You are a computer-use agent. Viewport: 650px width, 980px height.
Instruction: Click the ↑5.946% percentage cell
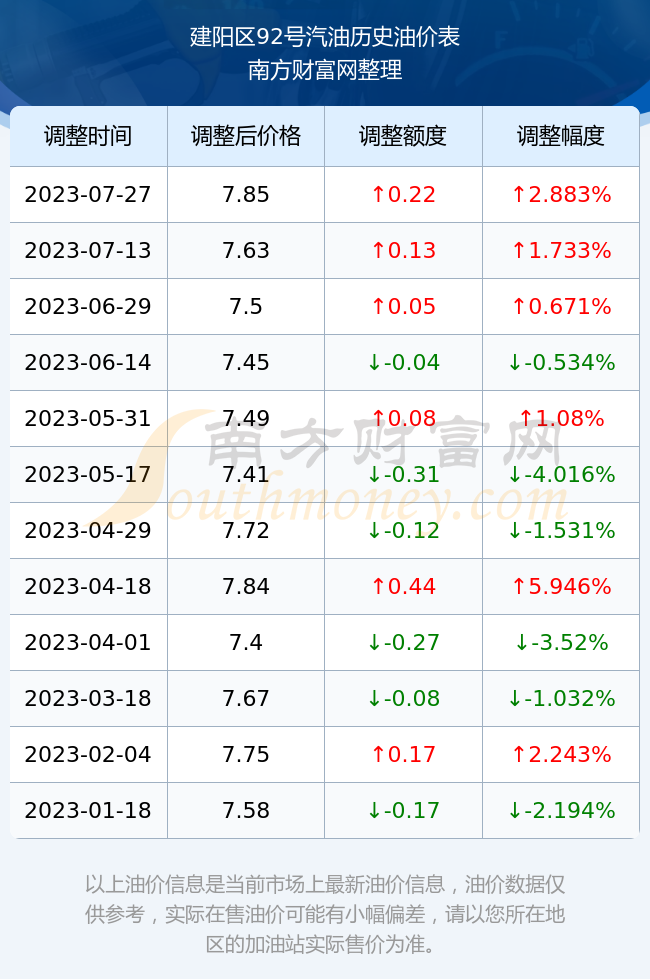point(561,586)
